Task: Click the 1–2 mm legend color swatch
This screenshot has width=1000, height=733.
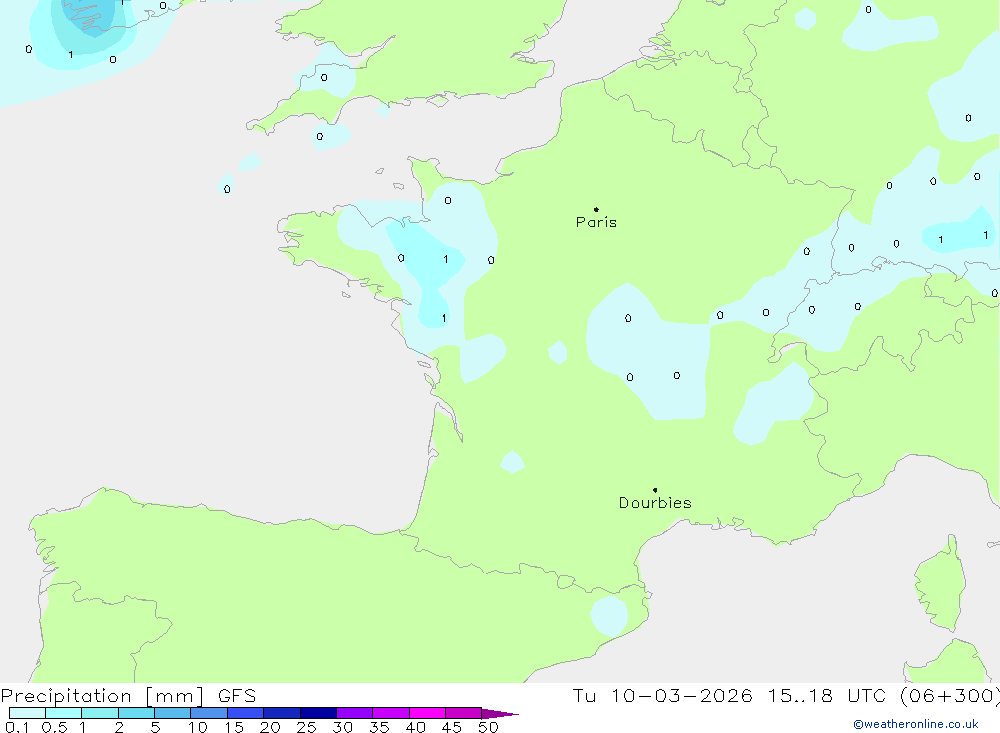Action: pyautogui.click(x=100, y=713)
